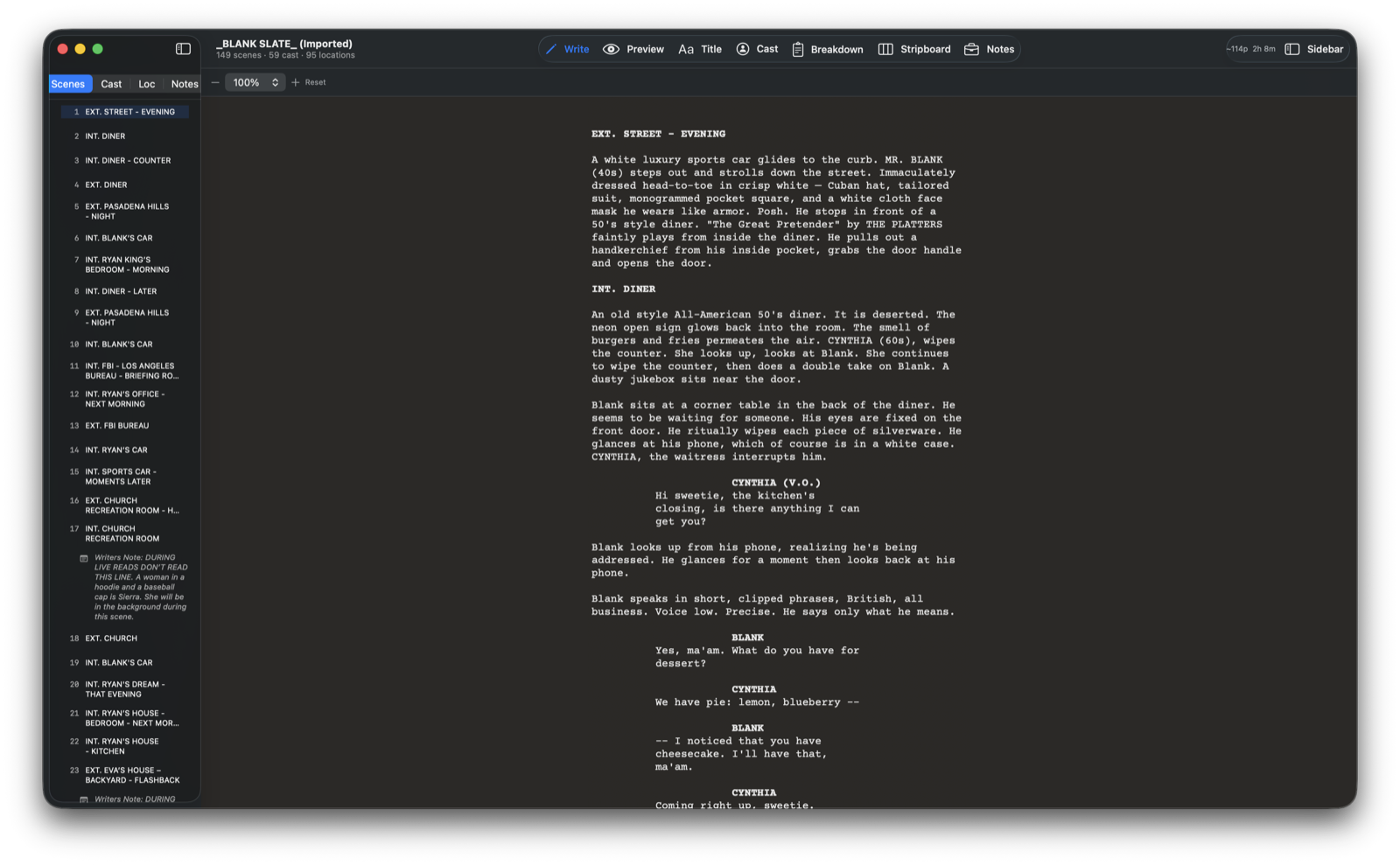Select scene 9 EXT. PASADENA HILLS - NIGHT
This screenshot has height=865, width=1400.
(125, 317)
